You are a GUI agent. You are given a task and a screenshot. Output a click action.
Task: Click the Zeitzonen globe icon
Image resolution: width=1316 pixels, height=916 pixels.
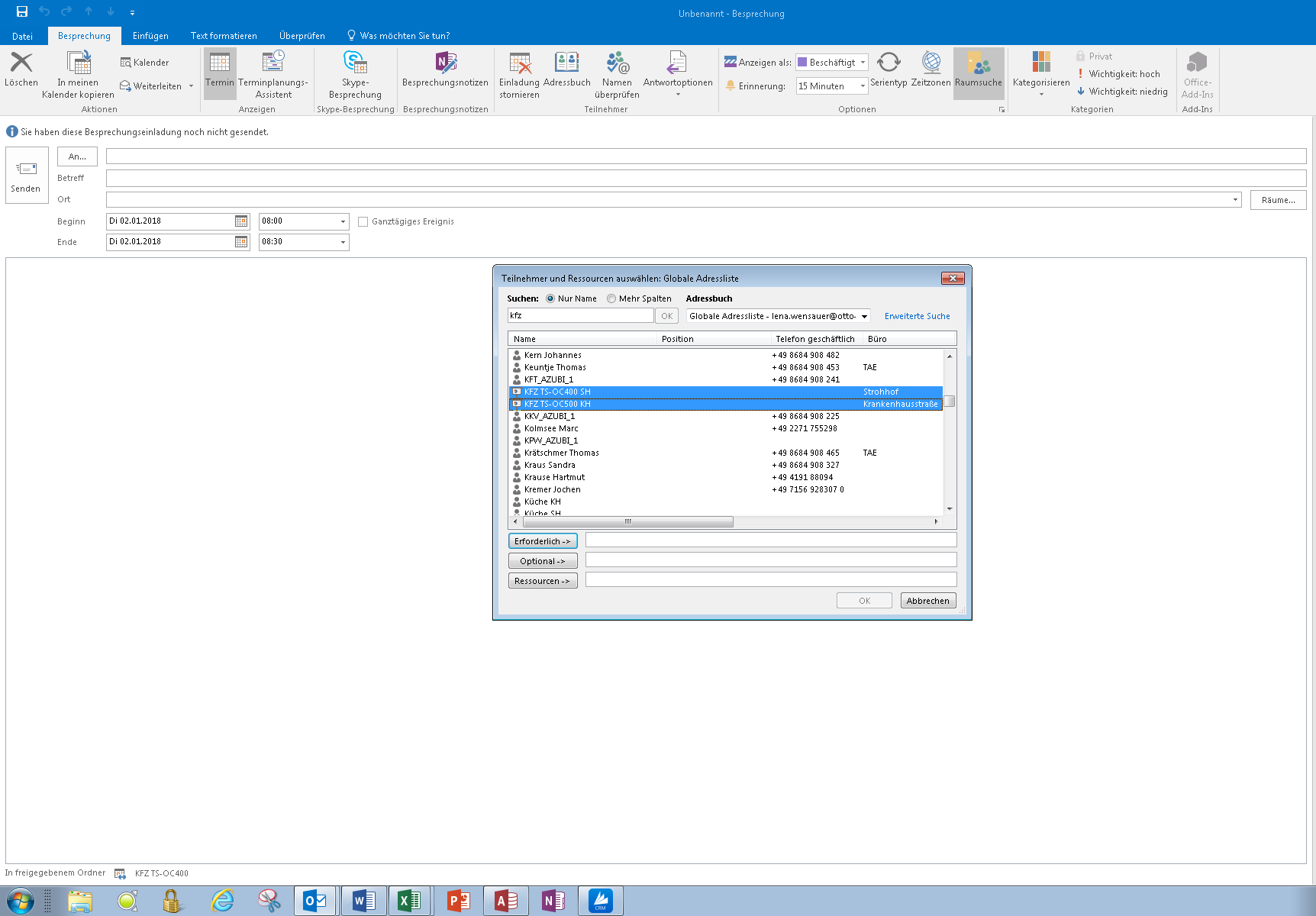point(931,63)
